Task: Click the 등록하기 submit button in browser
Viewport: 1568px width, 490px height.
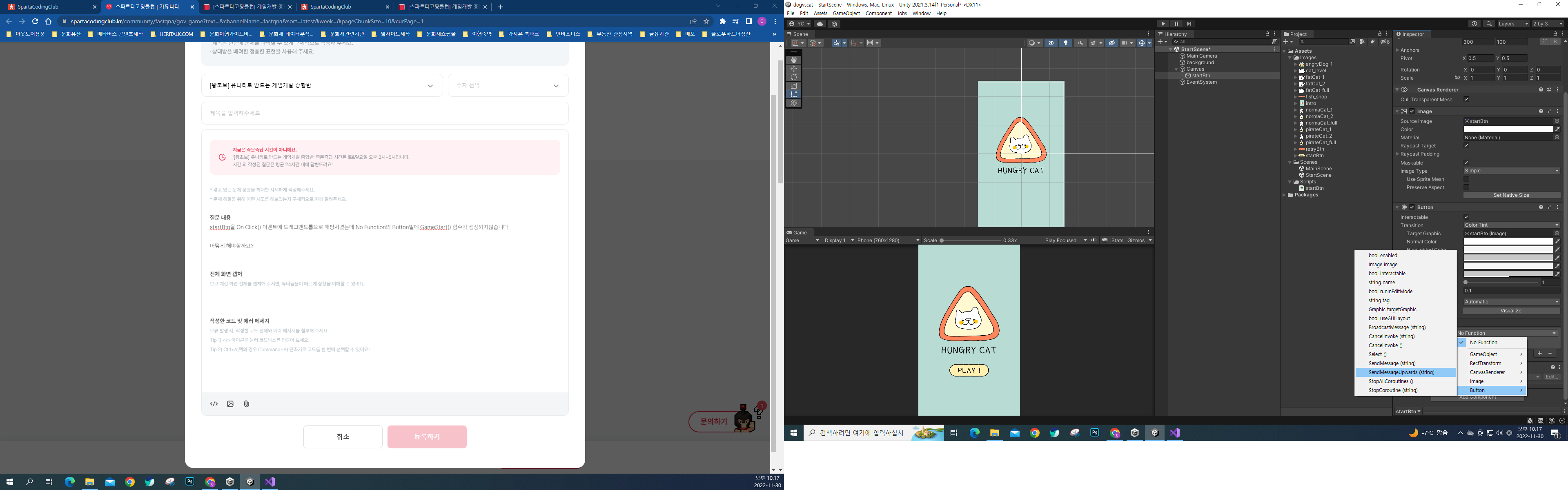Action: point(427,437)
